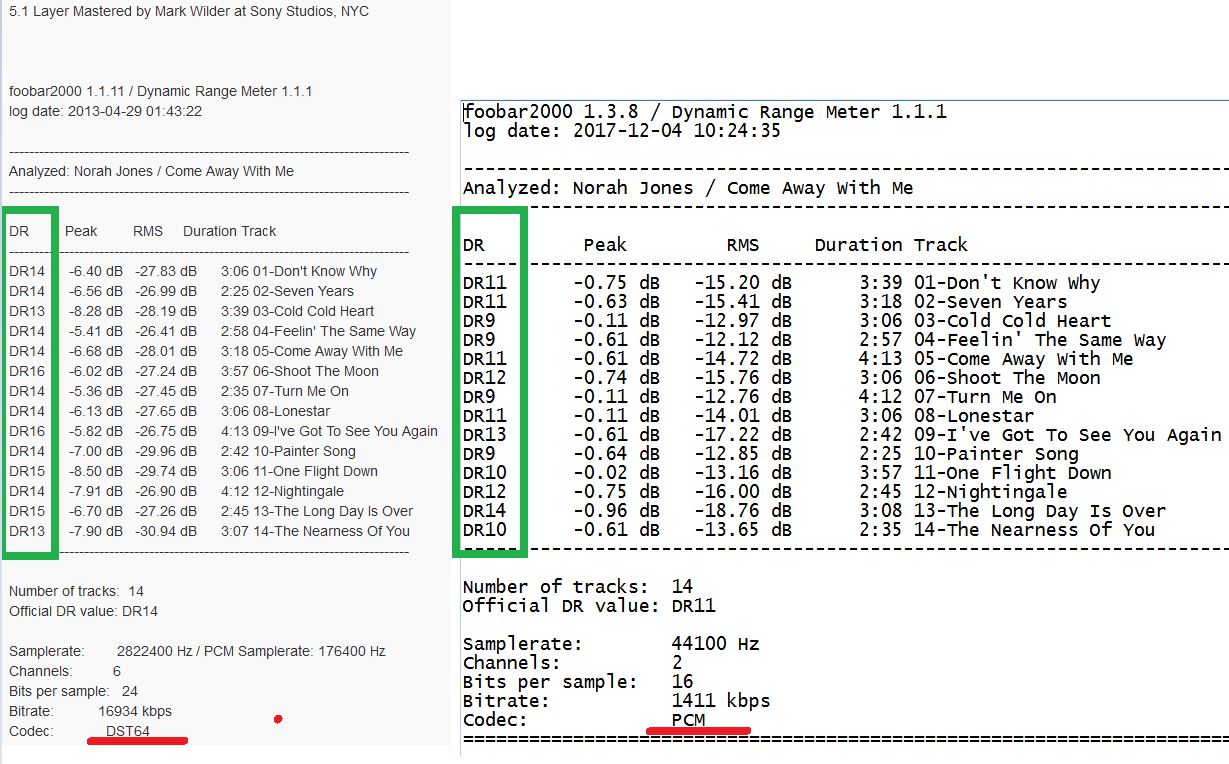Click the log date 2017-12-04 line

pos(621,131)
